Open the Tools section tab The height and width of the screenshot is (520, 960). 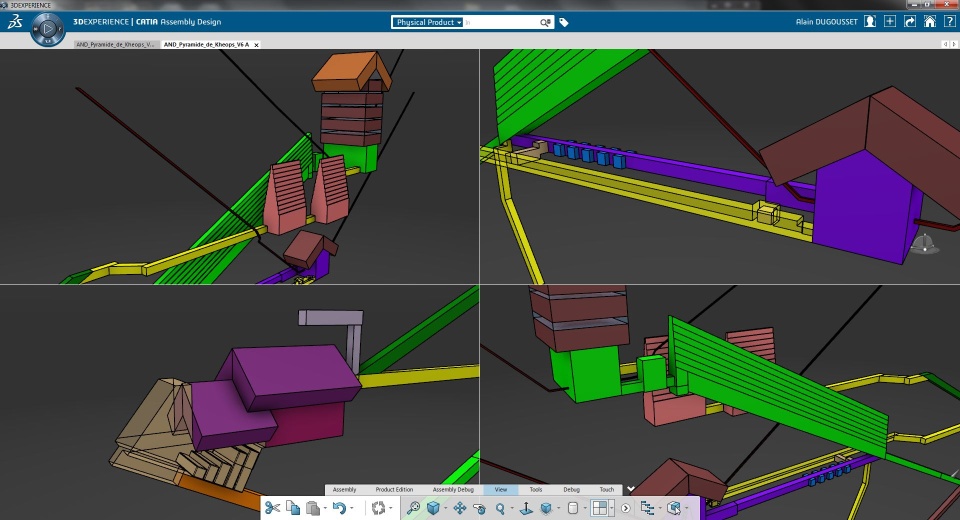(x=536, y=489)
